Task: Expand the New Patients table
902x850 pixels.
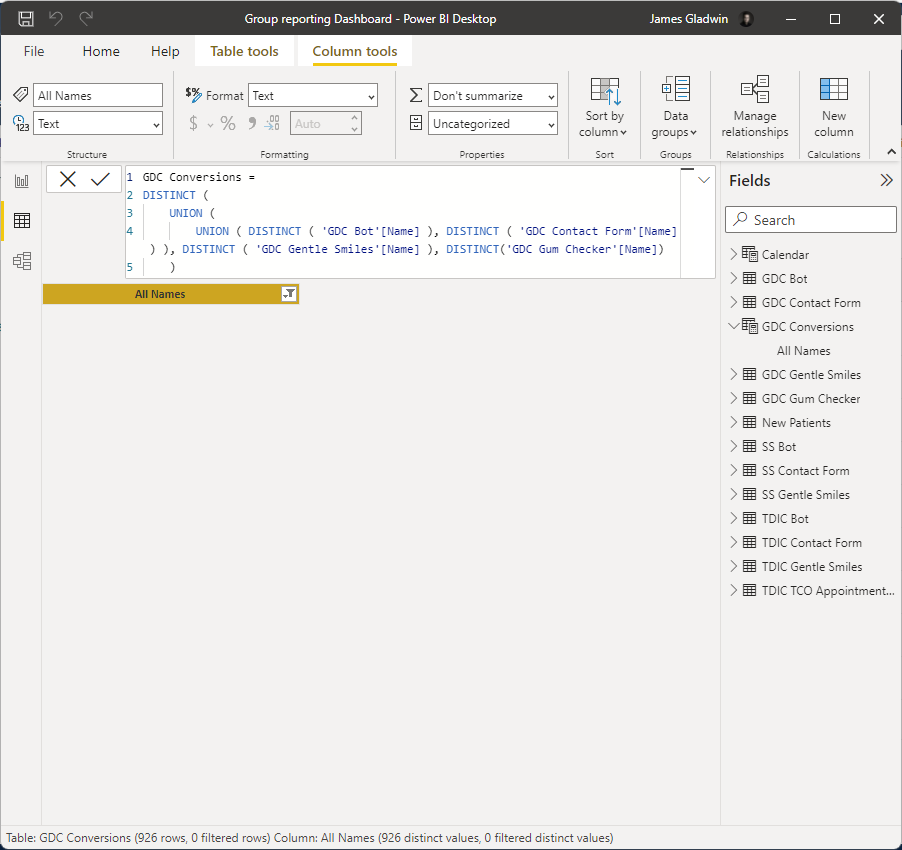Action: [733, 423]
